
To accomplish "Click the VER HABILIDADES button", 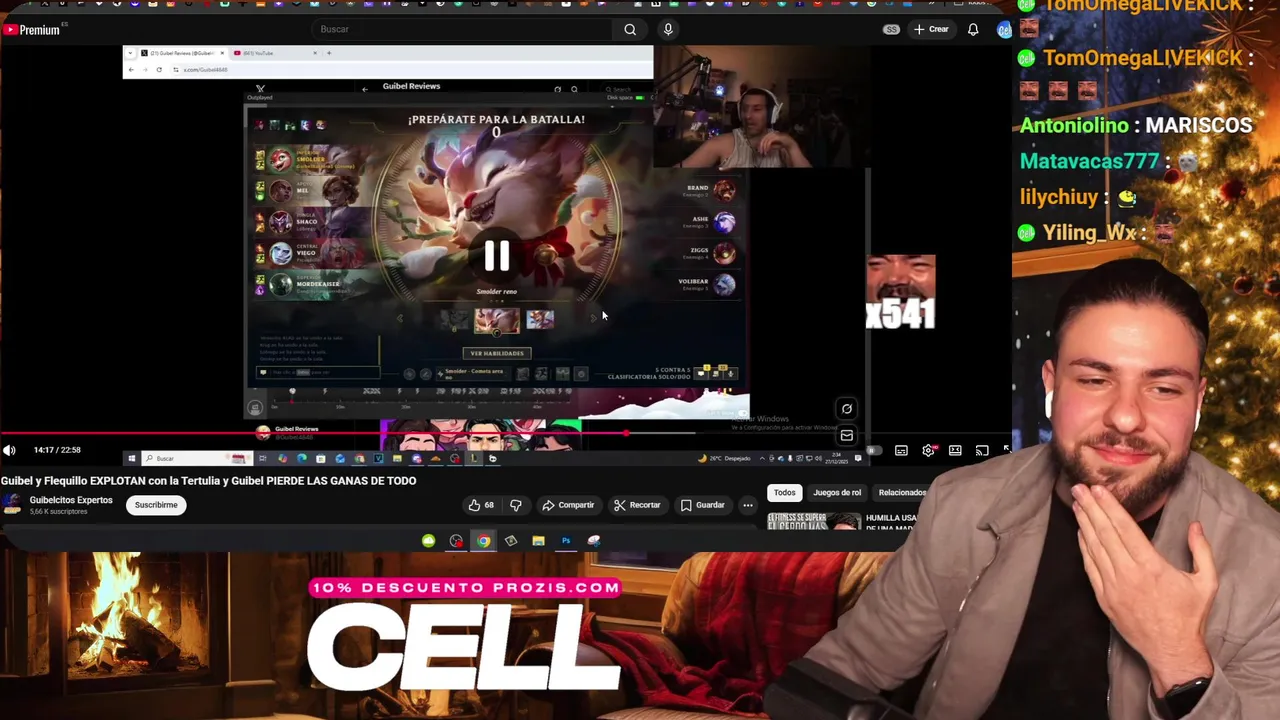I will pos(497,353).
